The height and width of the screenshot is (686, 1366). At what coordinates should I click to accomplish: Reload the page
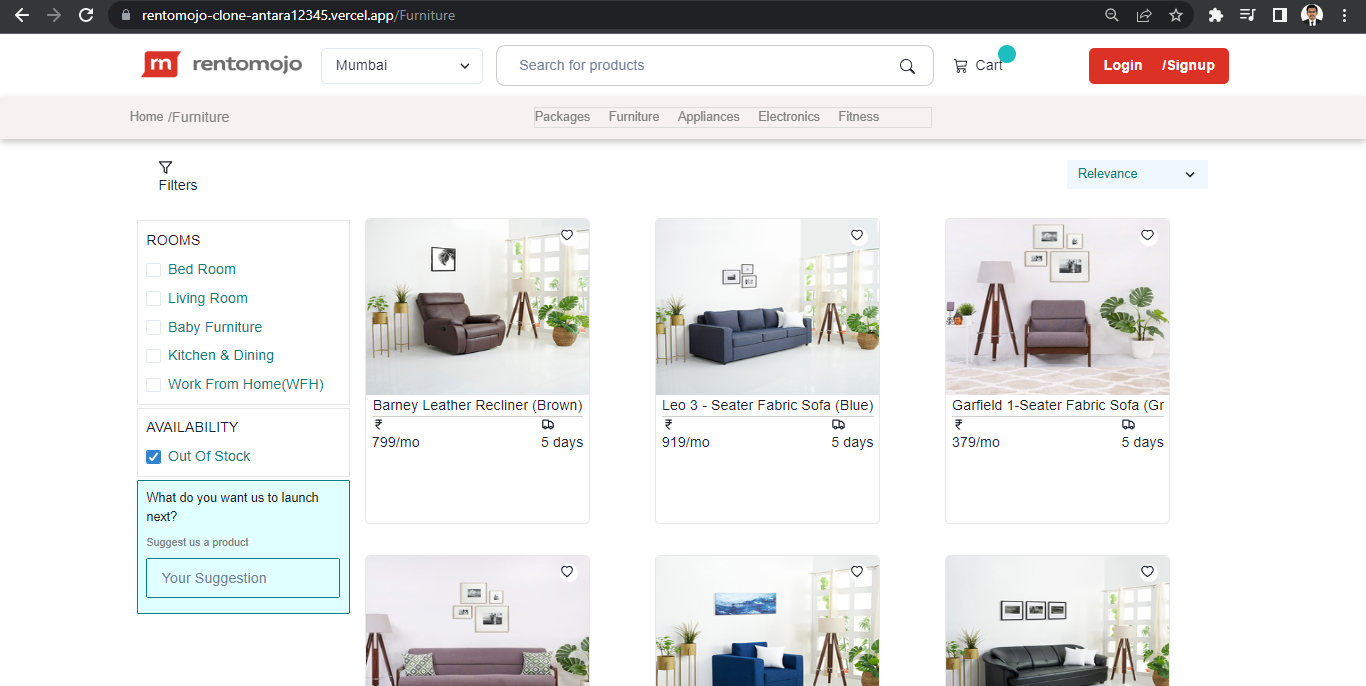tap(86, 15)
